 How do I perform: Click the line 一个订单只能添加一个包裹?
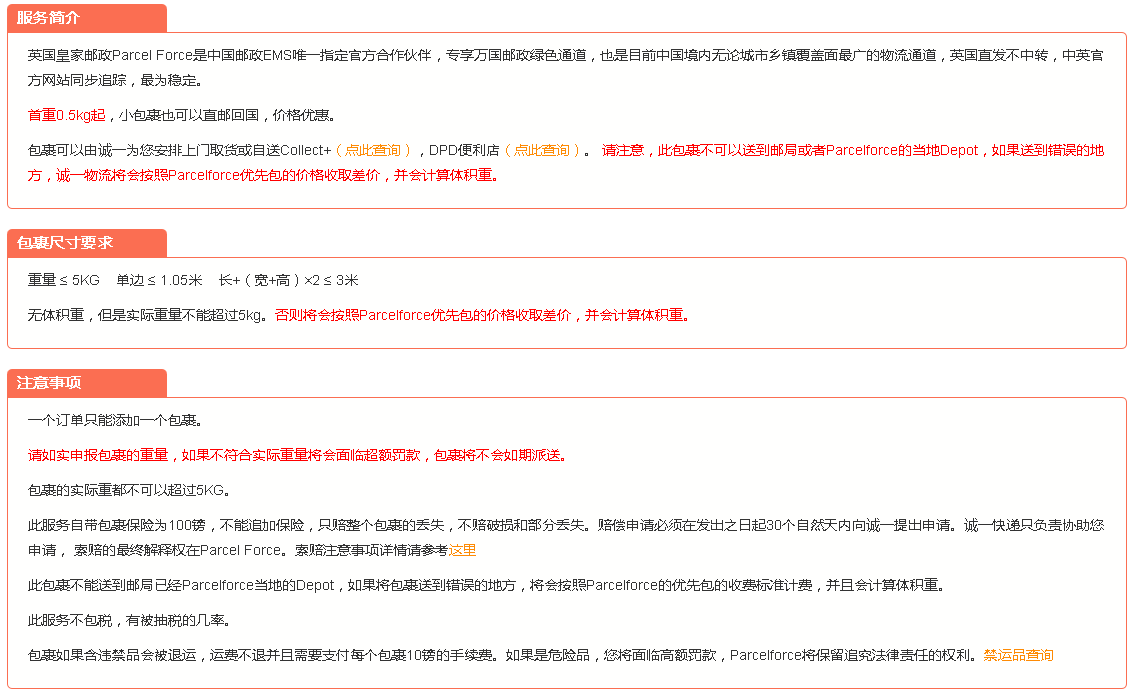pos(114,421)
